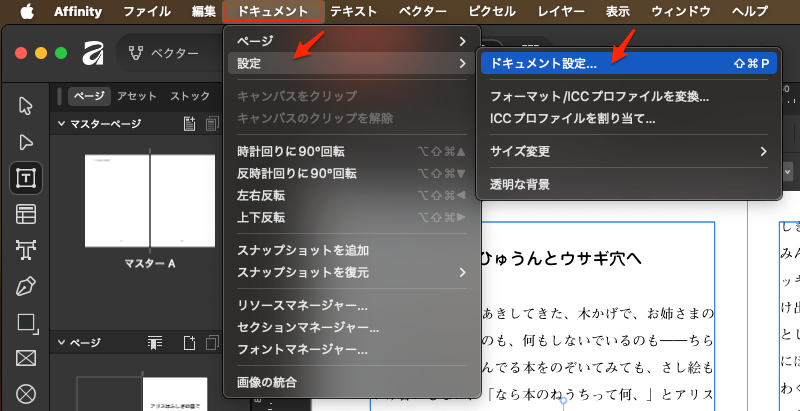
Task: Activate the Frame Text tool
Action: [x=26, y=178]
